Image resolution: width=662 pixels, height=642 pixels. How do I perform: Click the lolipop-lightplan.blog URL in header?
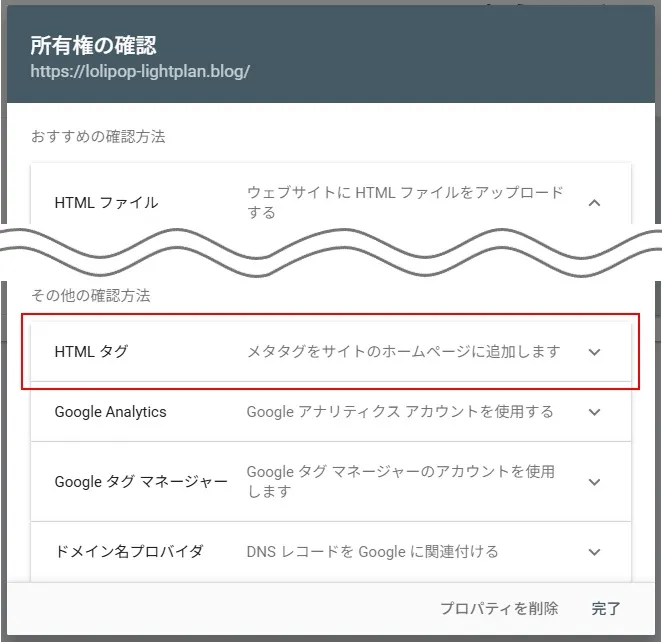[x=140, y=72]
